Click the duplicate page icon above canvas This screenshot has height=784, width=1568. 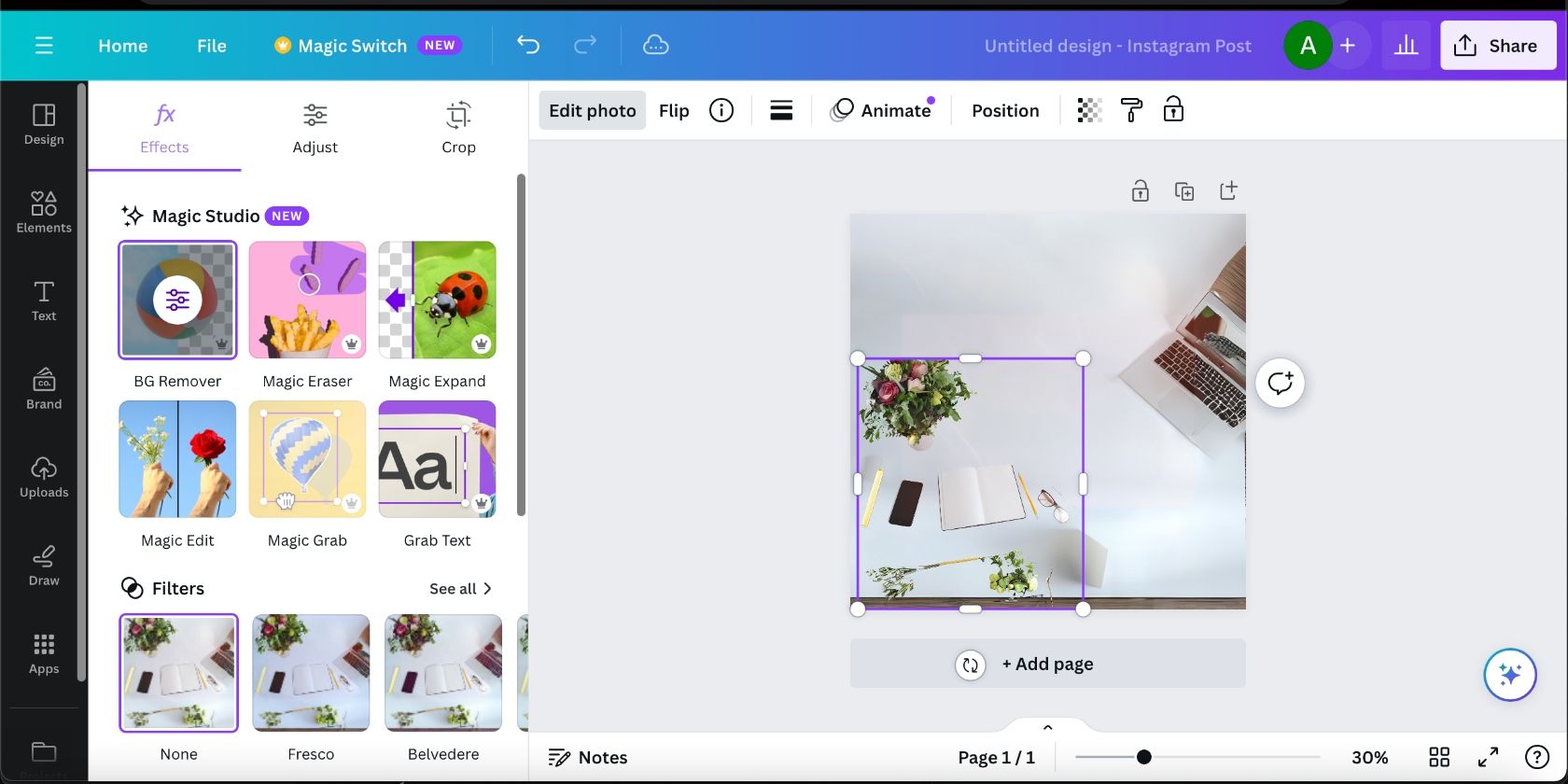(x=1183, y=191)
